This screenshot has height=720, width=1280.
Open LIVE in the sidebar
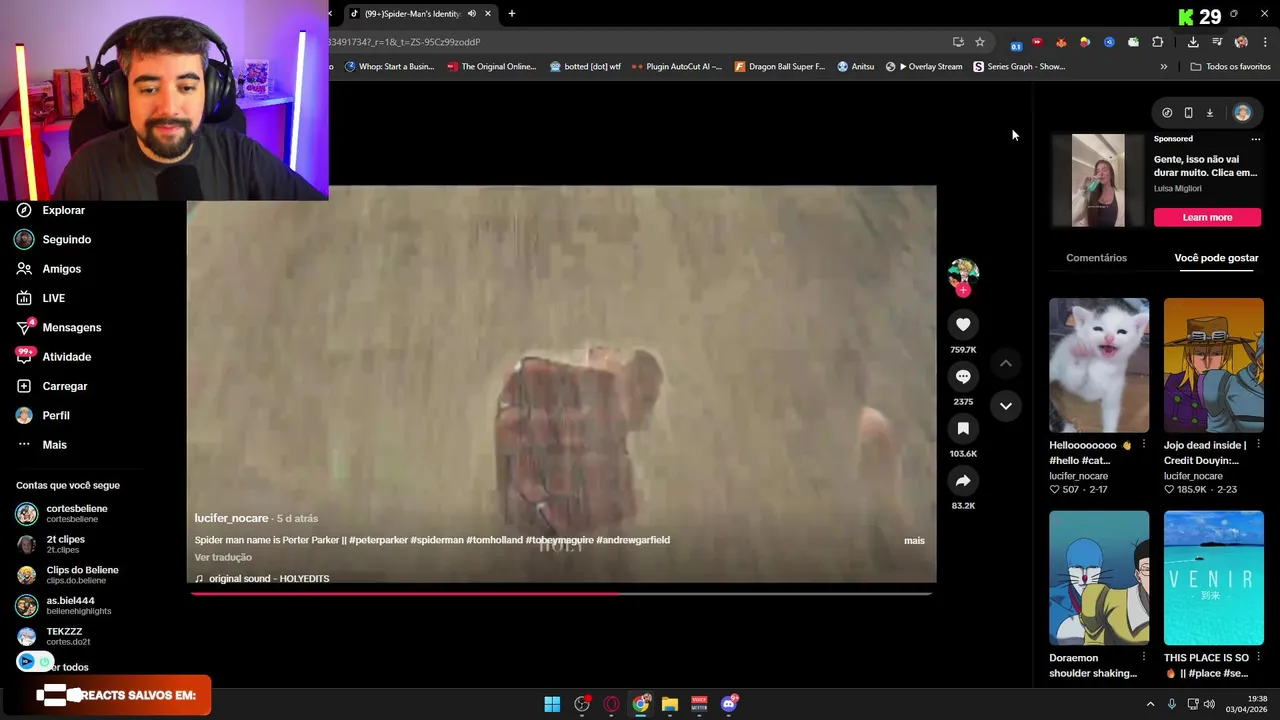53,298
